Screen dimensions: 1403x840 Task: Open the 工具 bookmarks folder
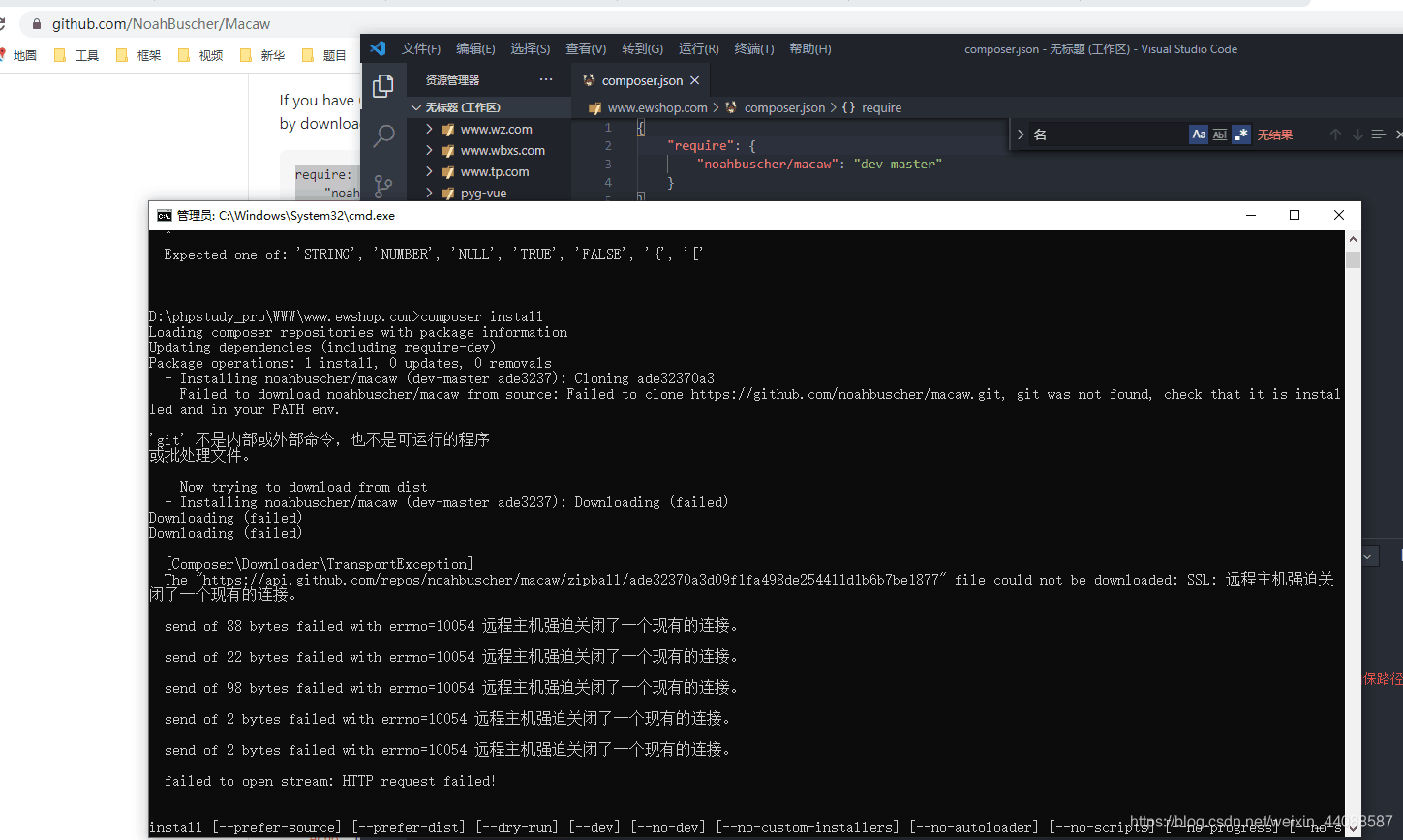pyautogui.click(x=76, y=55)
